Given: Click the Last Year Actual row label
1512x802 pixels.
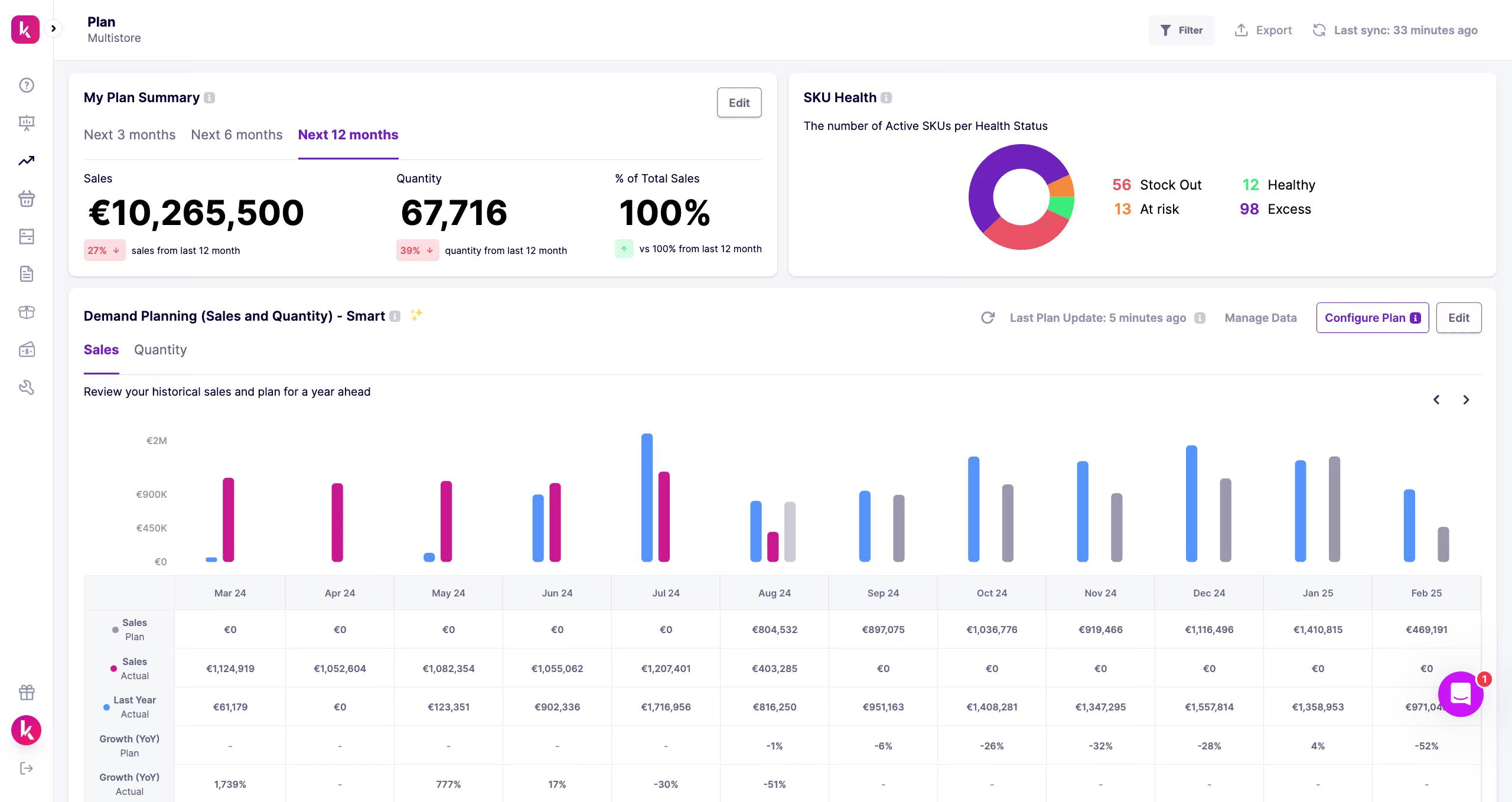Looking at the screenshot, I should (x=129, y=707).
